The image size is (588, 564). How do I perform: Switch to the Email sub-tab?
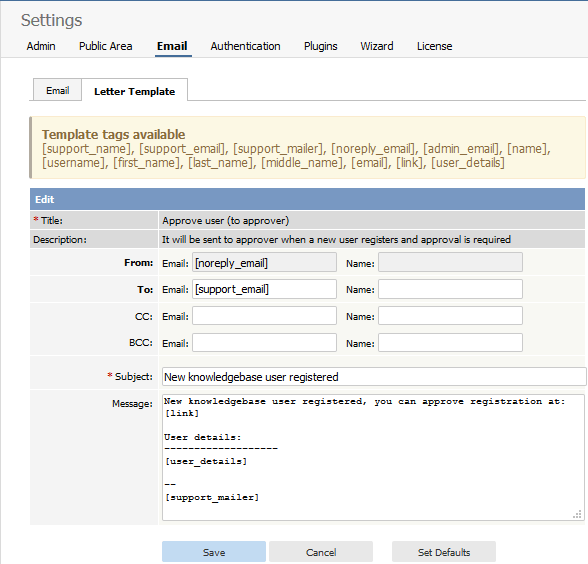[57, 90]
